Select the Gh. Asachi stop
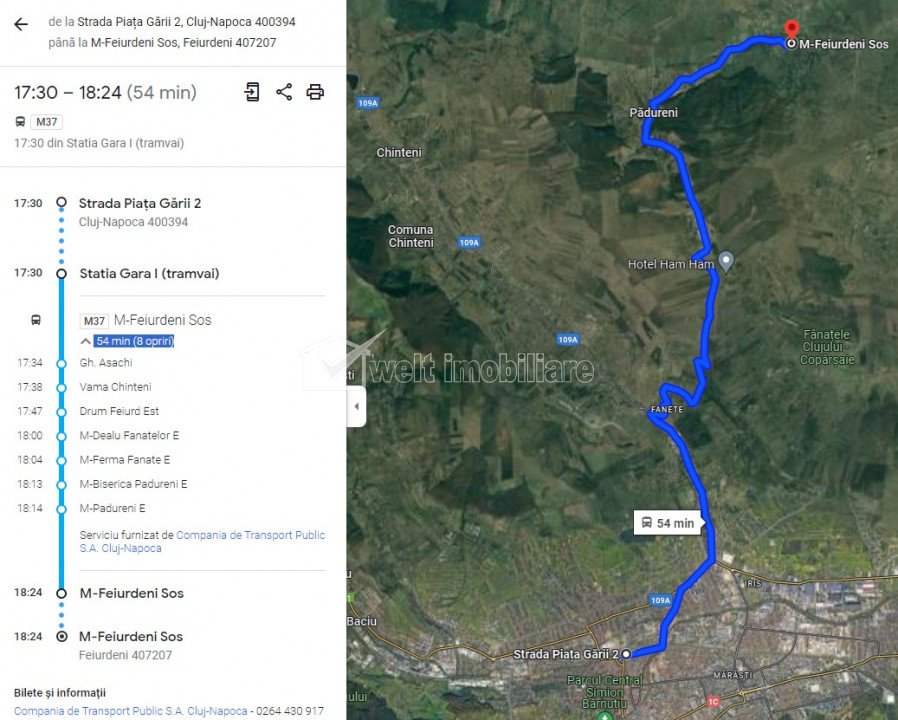 coord(106,363)
